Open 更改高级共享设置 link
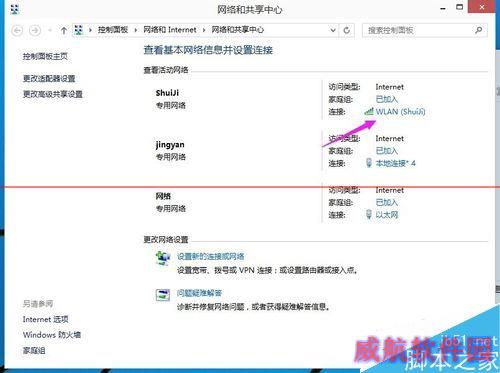Viewport: 500px width, 373px height. [x=53, y=94]
